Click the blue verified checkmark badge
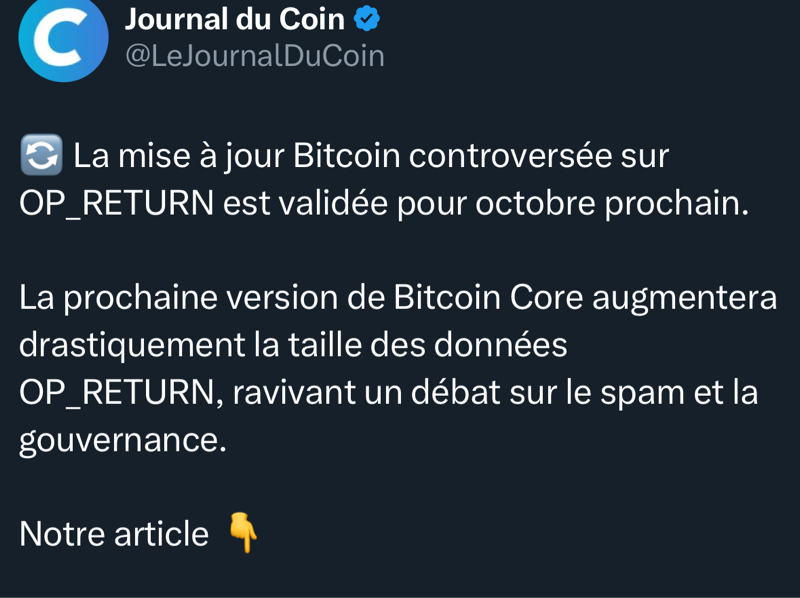800x598 pixels. coord(367,19)
